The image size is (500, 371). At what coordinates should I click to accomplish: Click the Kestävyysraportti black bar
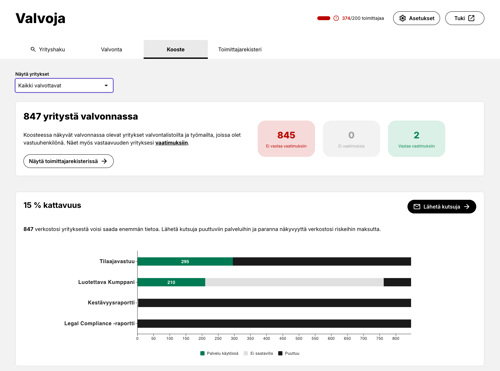274,303
